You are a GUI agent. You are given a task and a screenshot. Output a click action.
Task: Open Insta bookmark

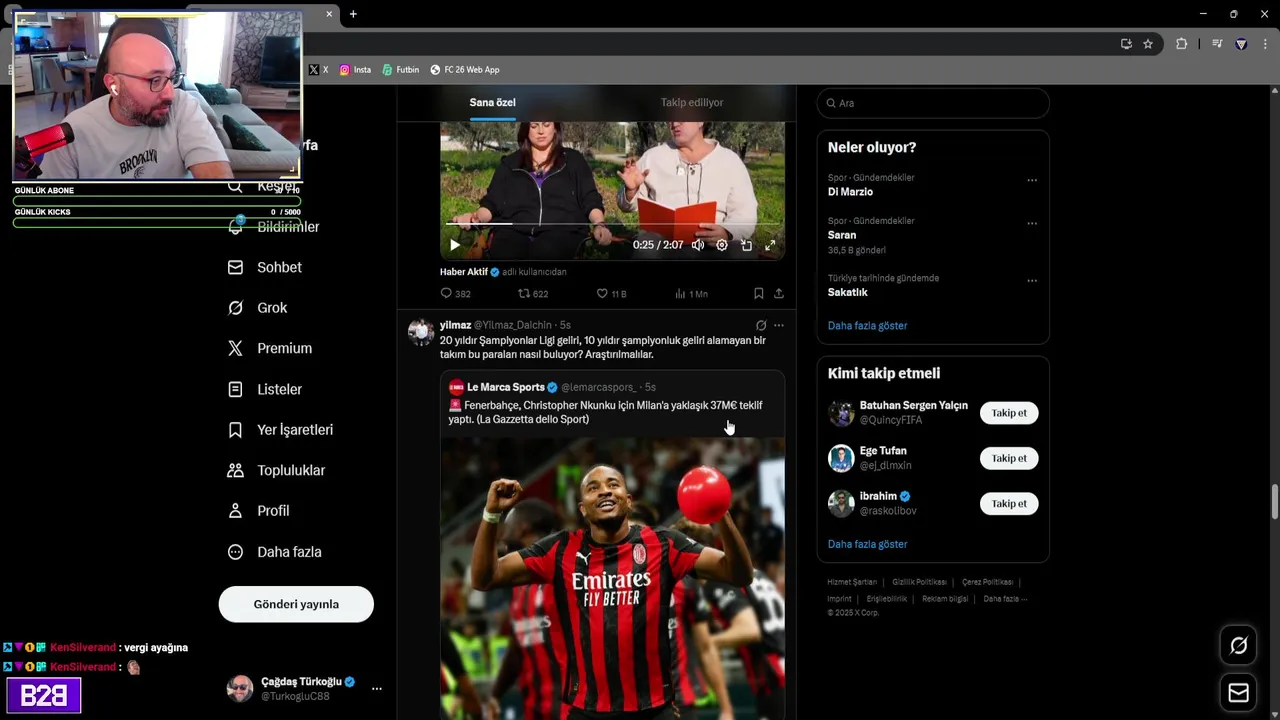355,70
